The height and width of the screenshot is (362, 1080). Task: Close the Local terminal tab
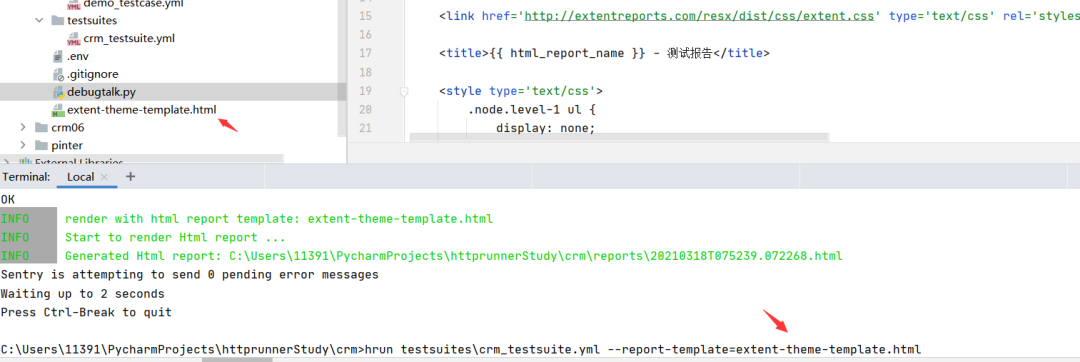(x=105, y=177)
